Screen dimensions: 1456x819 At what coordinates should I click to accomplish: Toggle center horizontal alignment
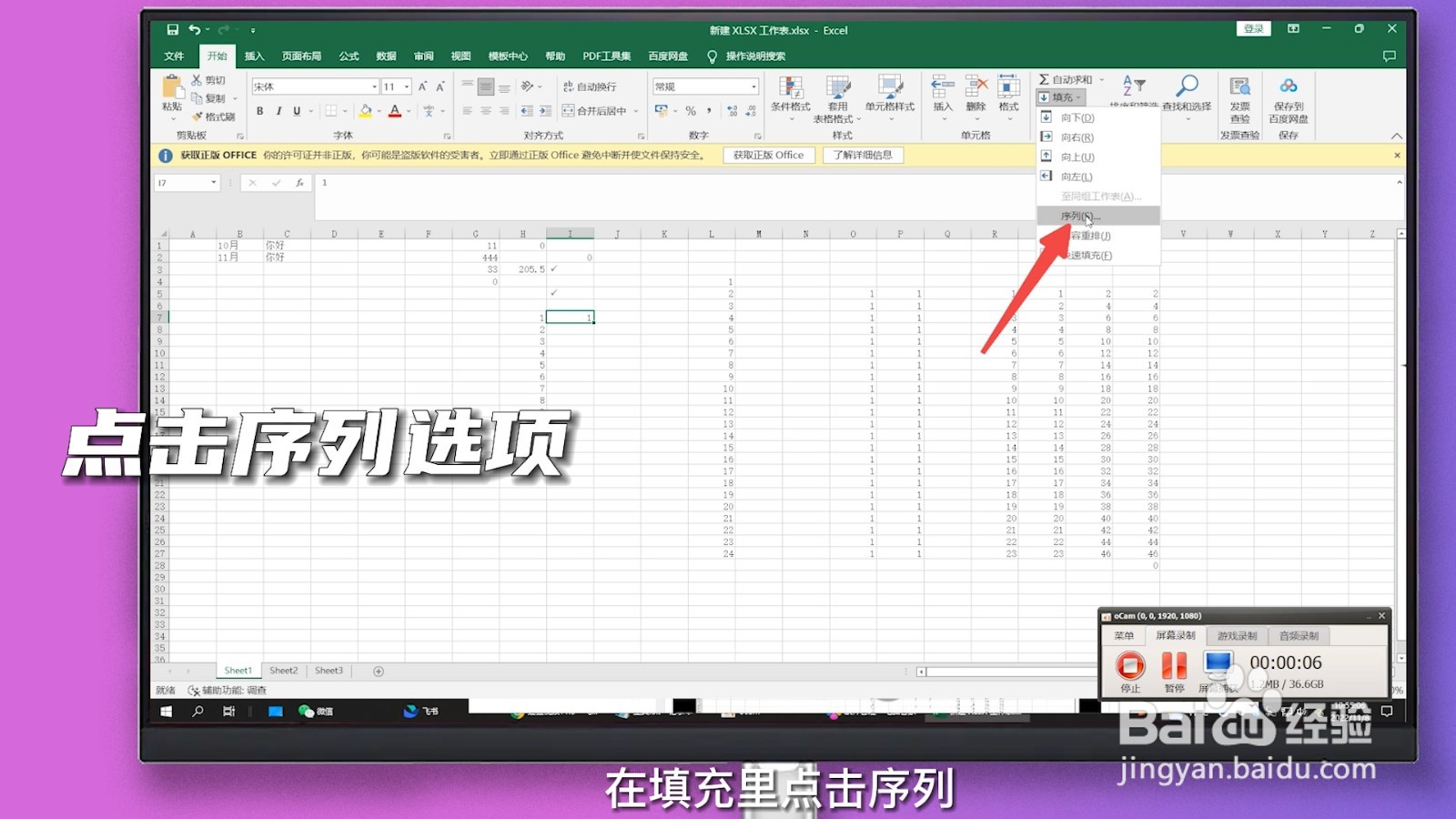[x=486, y=111]
